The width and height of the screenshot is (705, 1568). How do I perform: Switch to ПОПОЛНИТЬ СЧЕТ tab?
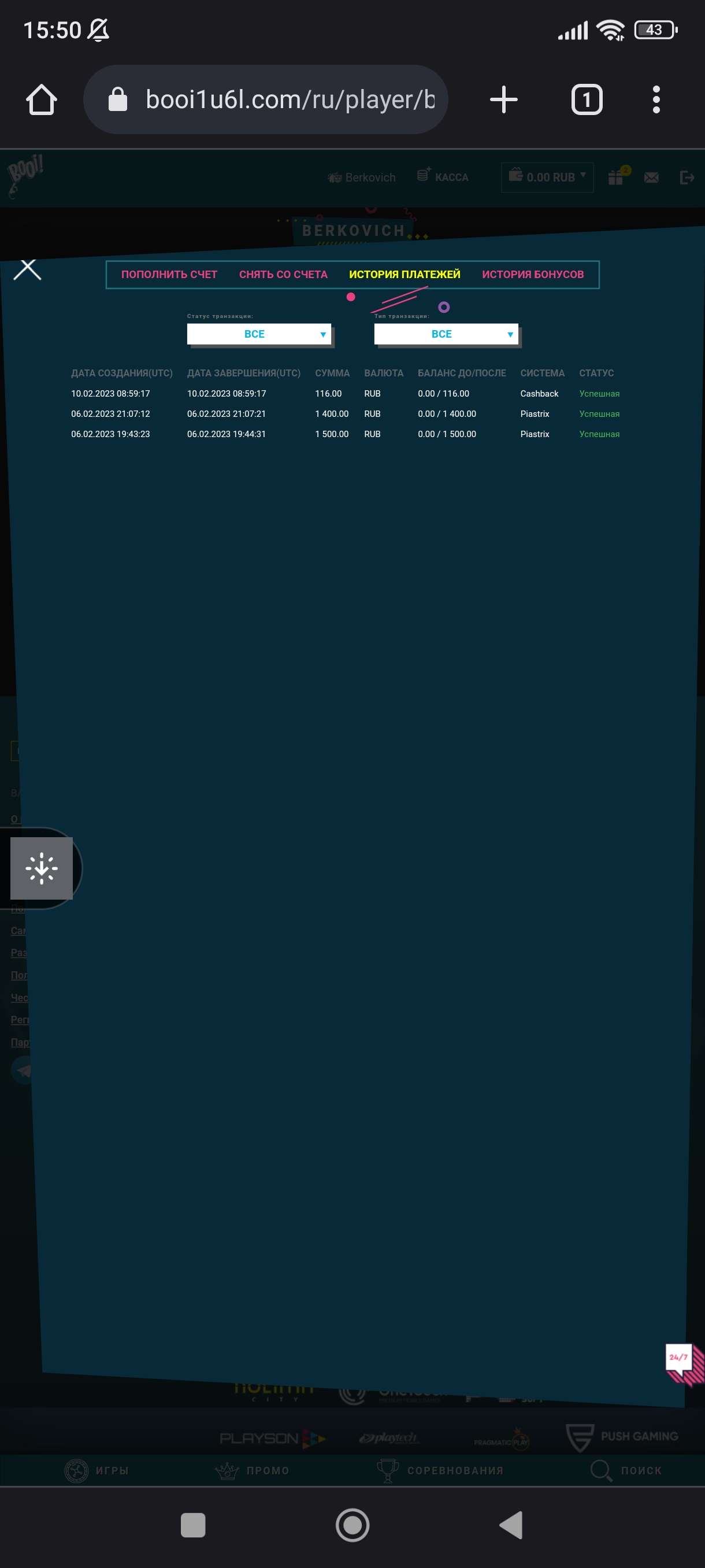tap(169, 275)
